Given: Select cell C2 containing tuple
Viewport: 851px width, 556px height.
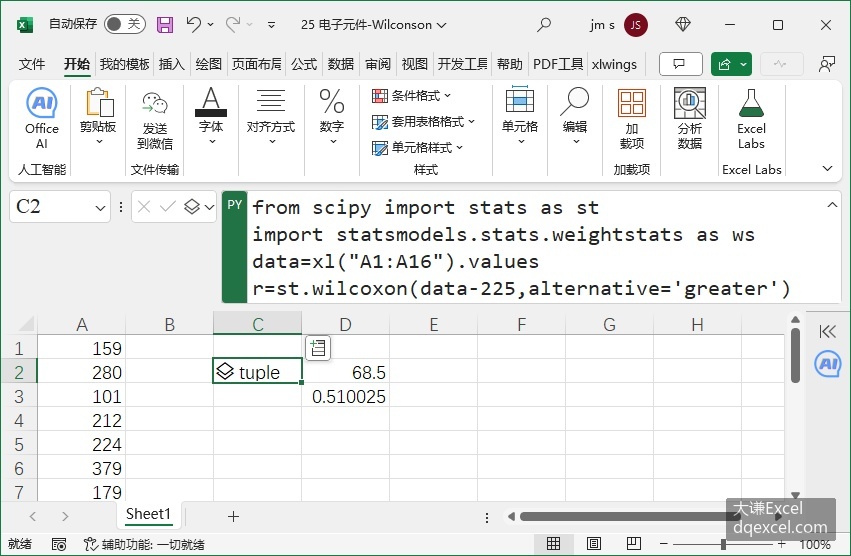Looking at the screenshot, I should [257, 371].
